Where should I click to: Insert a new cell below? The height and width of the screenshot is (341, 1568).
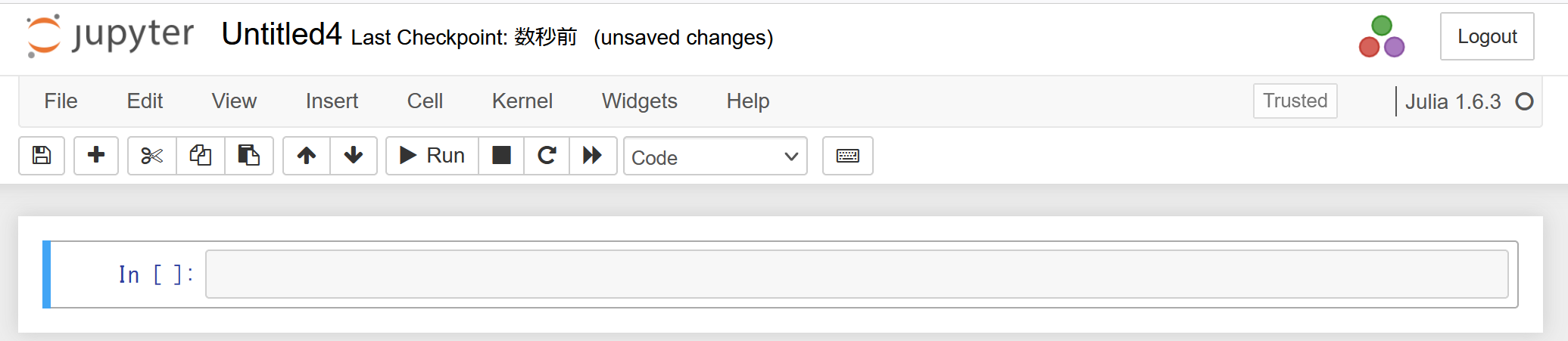tap(96, 156)
